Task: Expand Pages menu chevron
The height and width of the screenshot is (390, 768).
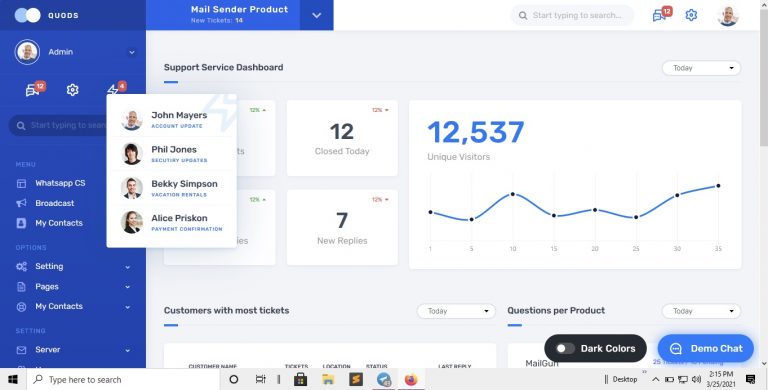Action: [x=127, y=287]
